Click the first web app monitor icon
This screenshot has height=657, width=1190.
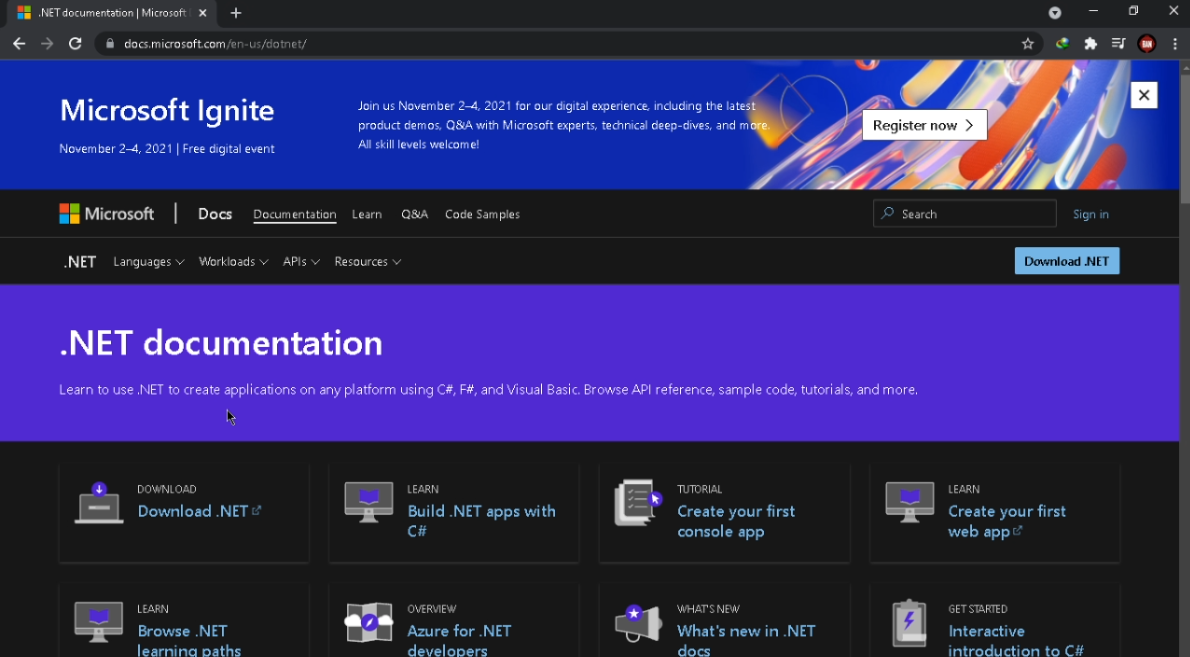[909, 501]
